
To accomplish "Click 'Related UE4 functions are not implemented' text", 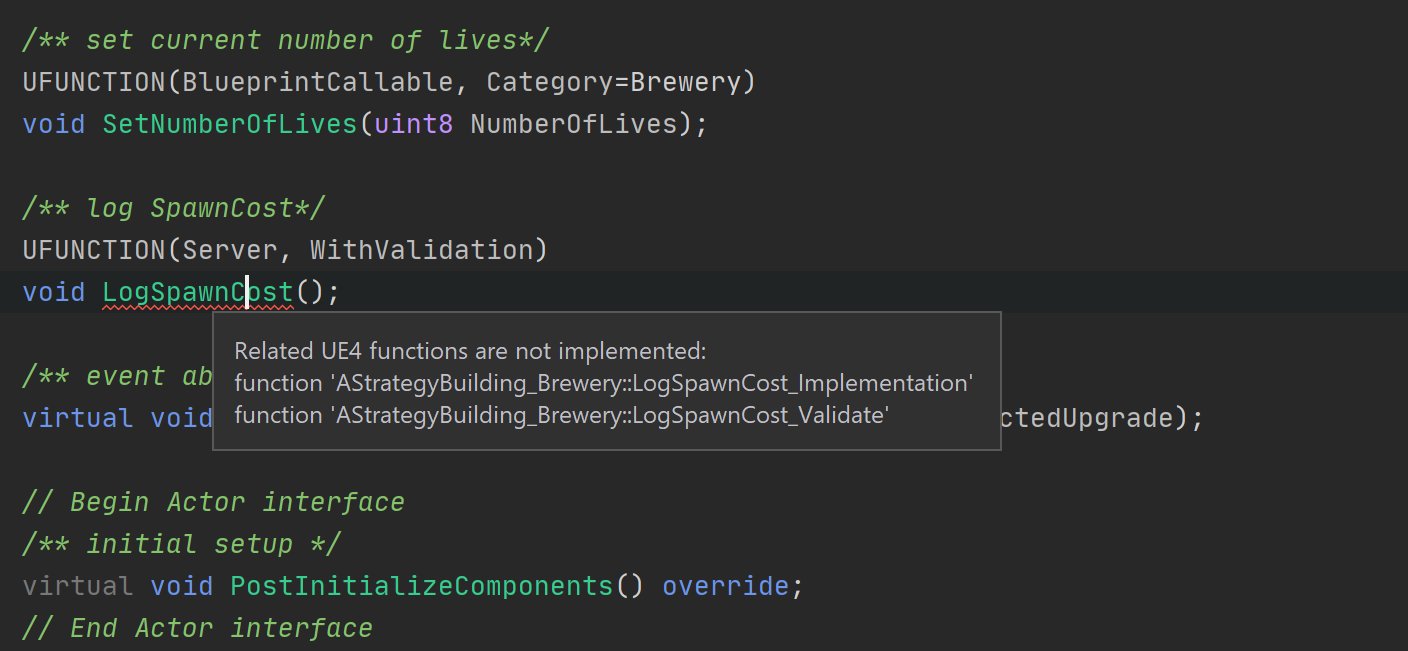I will [470, 351].
